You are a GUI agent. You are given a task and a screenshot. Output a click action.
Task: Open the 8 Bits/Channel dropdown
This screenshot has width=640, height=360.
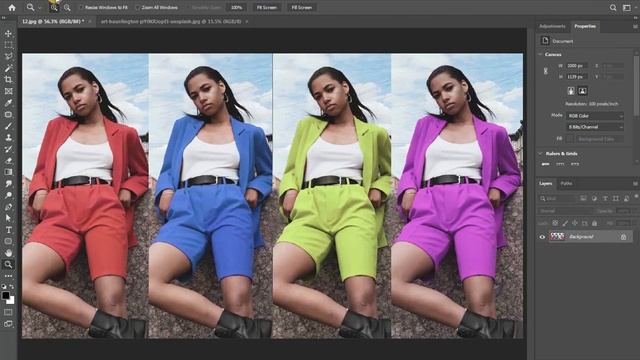595,127
